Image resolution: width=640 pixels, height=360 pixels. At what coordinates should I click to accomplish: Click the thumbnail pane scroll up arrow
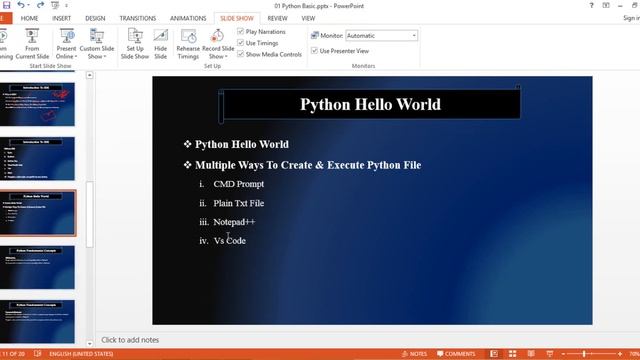click(90, 75)
